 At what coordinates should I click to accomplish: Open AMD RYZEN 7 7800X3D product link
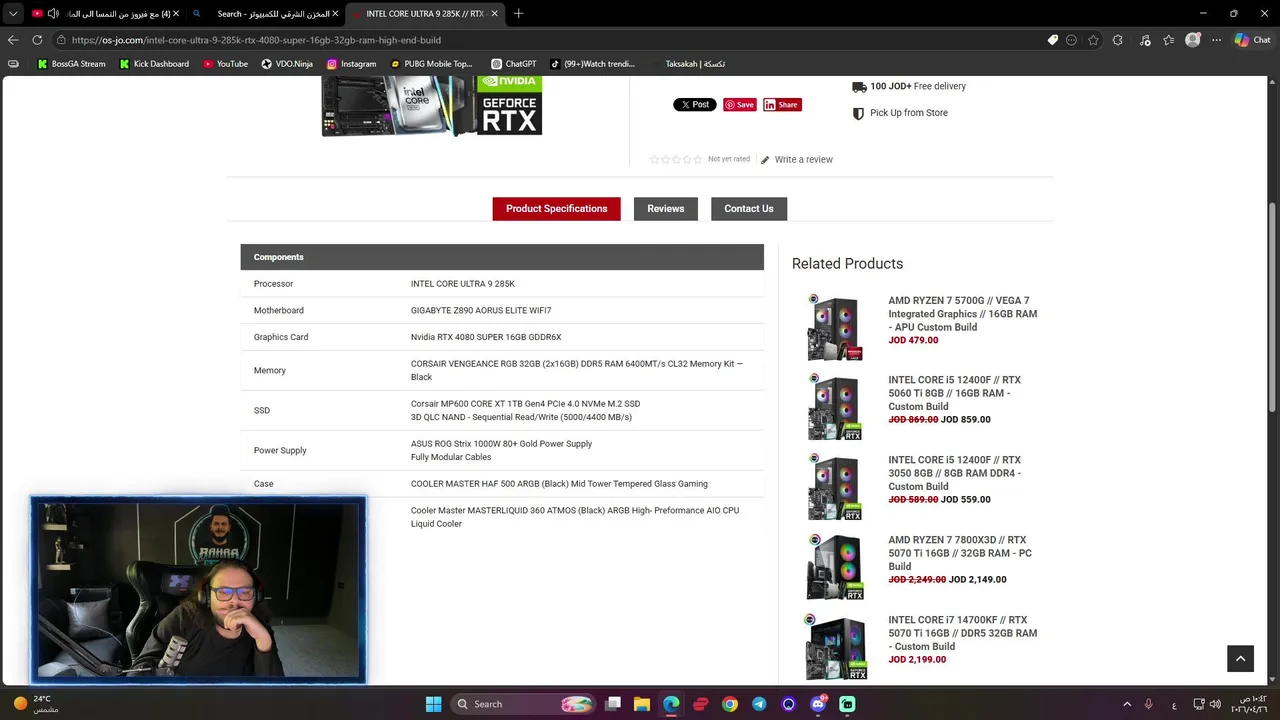click(960, 553)
